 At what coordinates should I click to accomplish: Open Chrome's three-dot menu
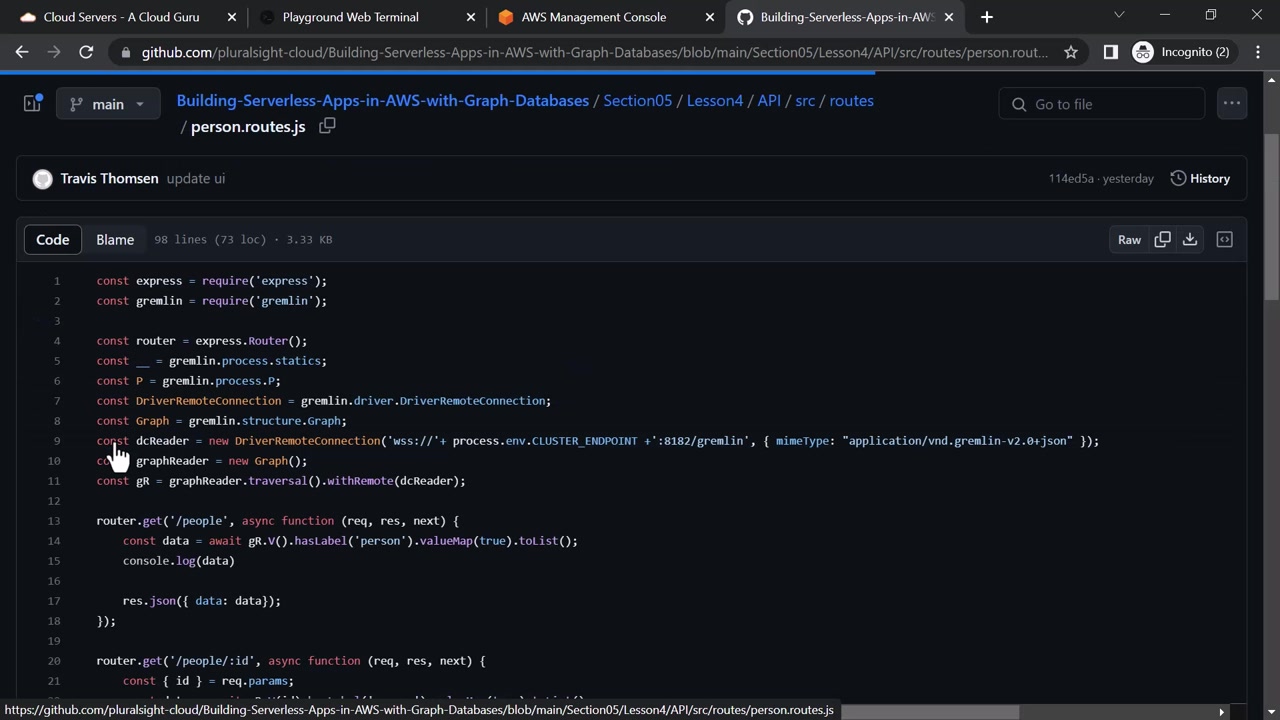click(1258, 52)
